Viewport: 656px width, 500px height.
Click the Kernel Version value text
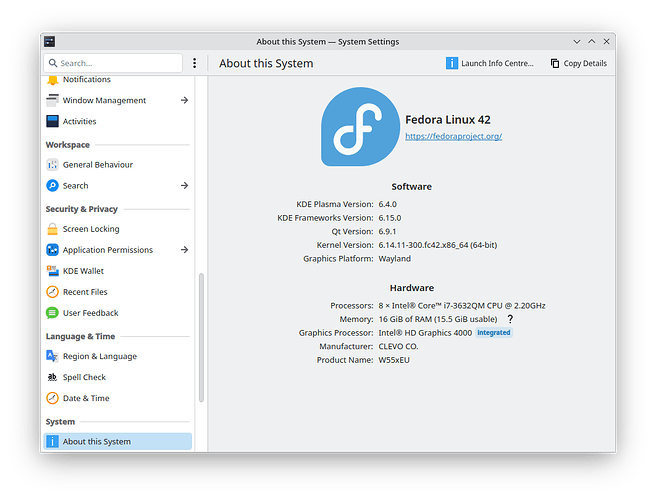click(x=438, y=245)
